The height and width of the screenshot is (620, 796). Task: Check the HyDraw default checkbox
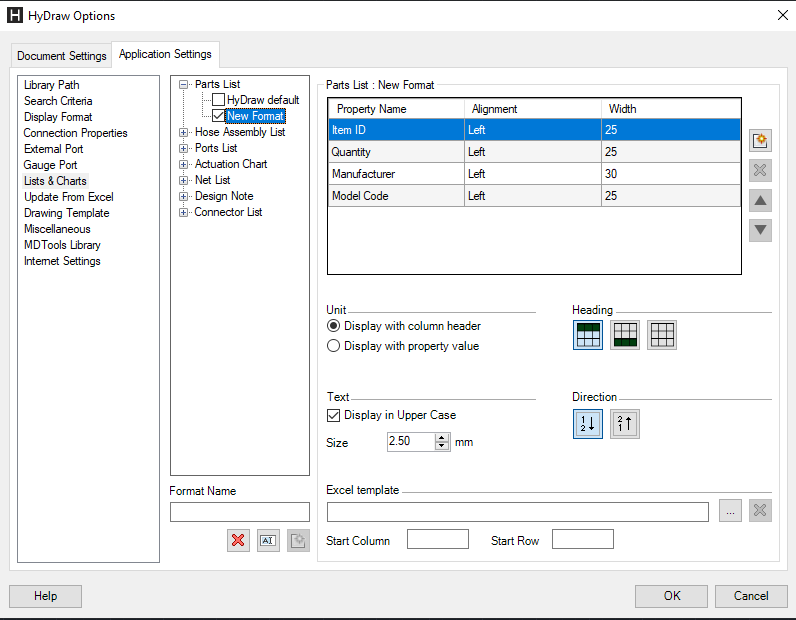(218, 100)
